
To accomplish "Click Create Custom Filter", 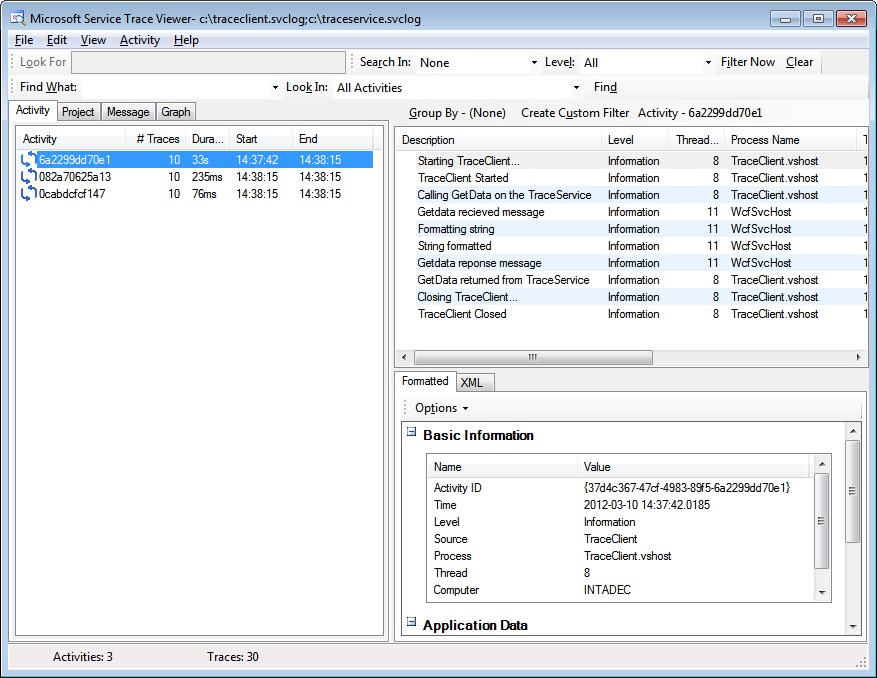I will point(575,113).
